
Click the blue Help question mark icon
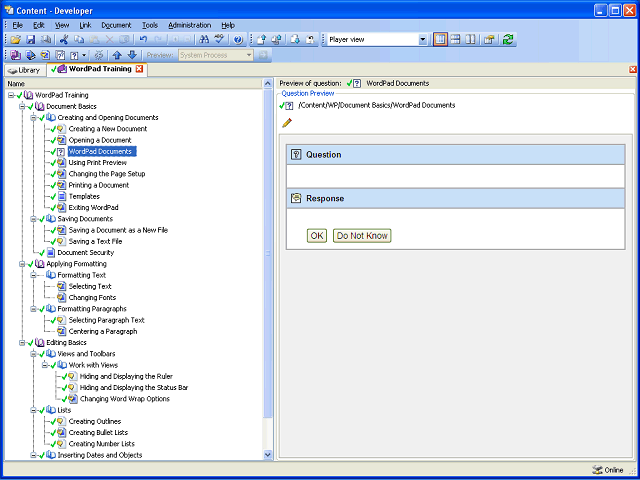tap(238, 40)
